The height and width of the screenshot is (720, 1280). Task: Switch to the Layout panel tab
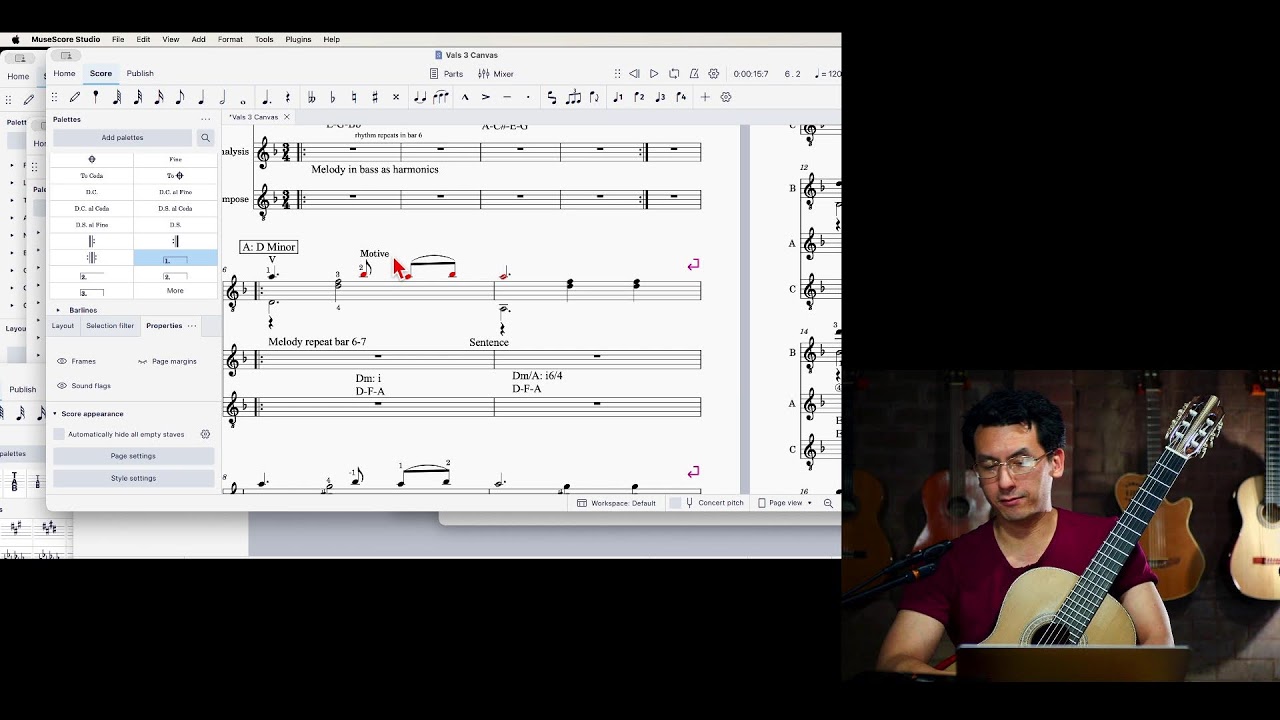tap(62, 325)
